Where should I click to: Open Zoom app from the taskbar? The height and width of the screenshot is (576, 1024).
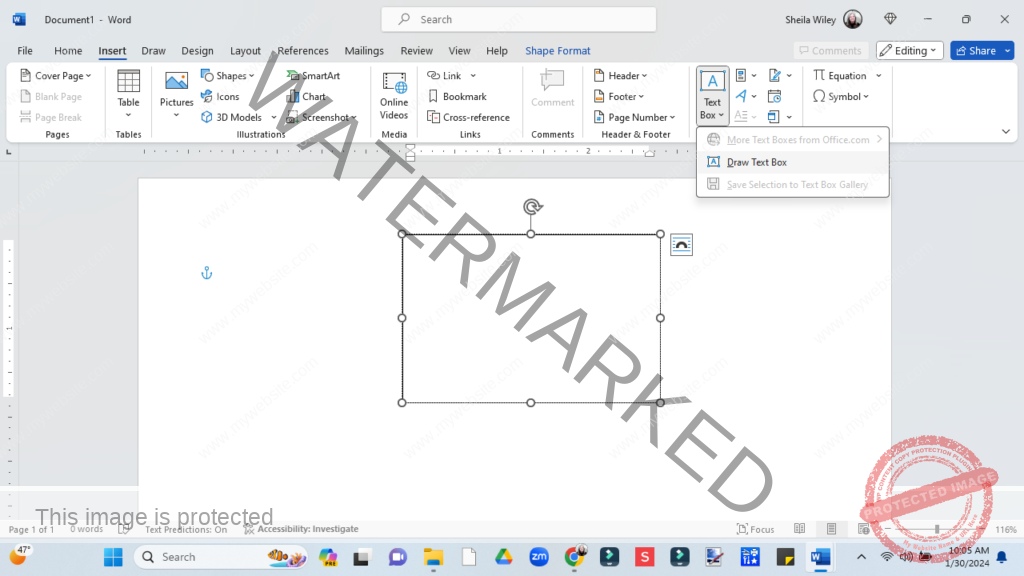point(539,557)
